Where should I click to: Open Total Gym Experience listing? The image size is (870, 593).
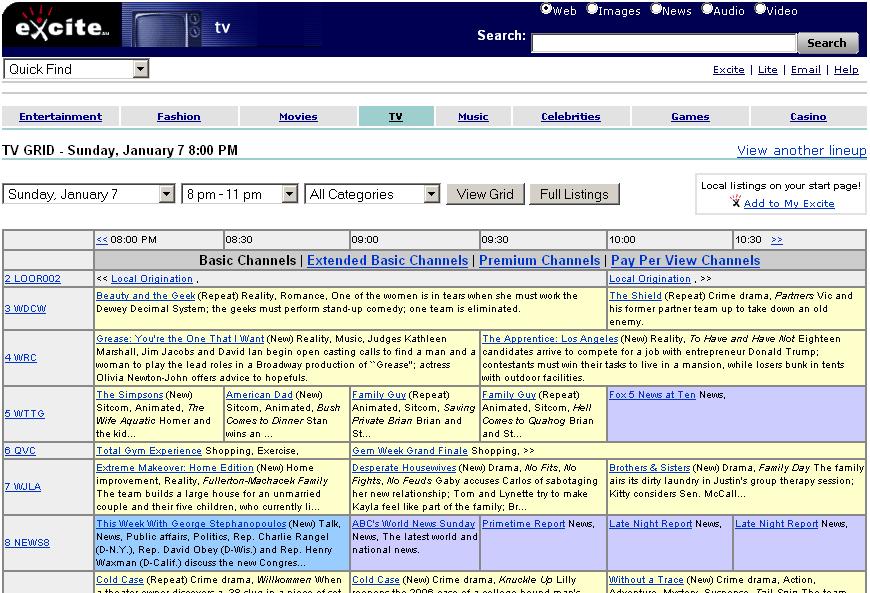pyautogui.click(x=149, y=450)
